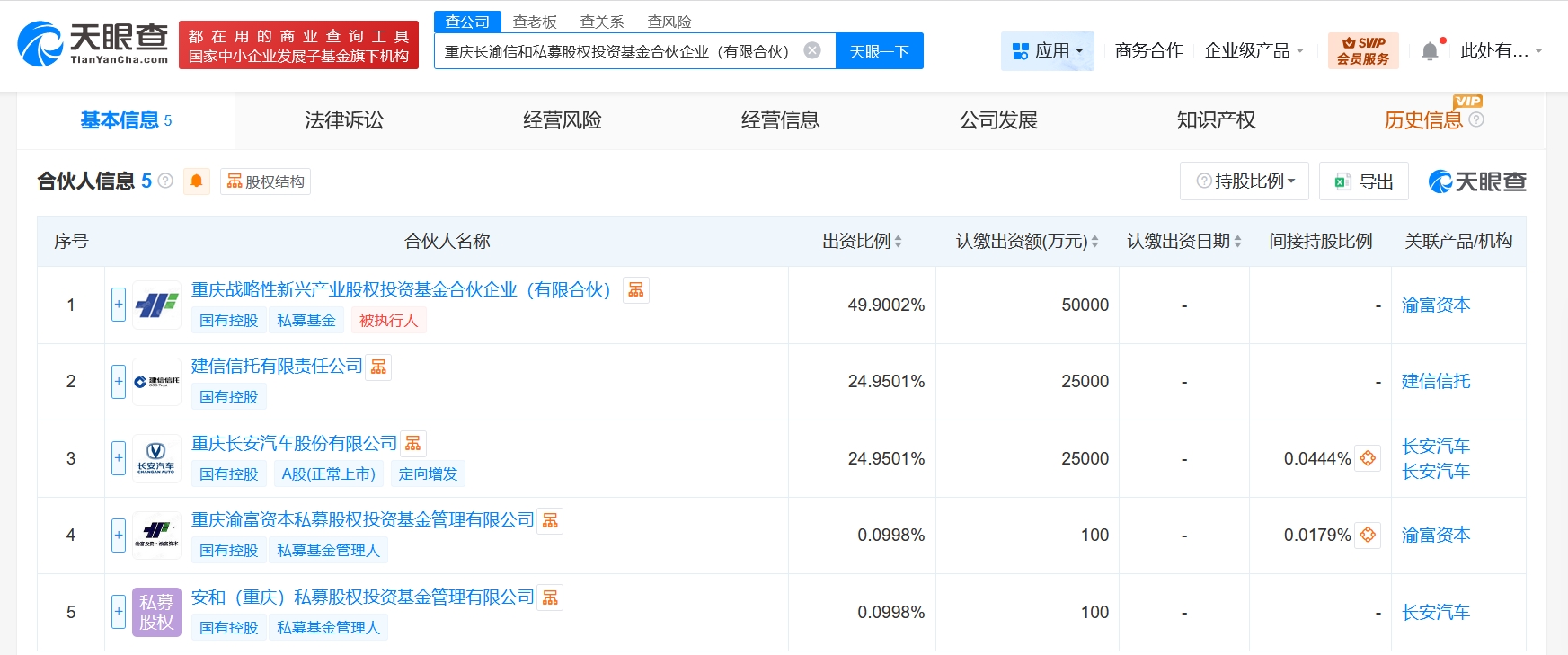Open equity structure icon next to 建信信托有限责任公司
This screenshot has width=1568, height=655.
(x=378, y=367)
